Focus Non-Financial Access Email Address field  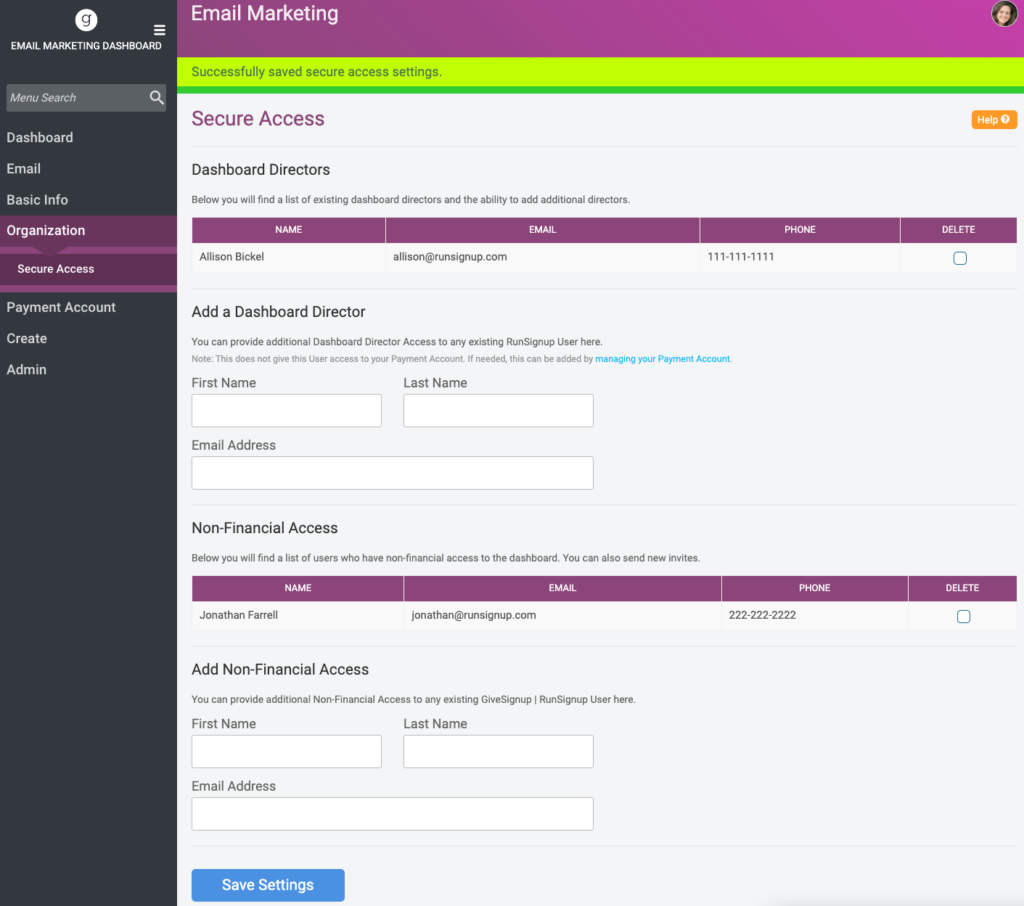pyautogui.click(x=392, y=814)
